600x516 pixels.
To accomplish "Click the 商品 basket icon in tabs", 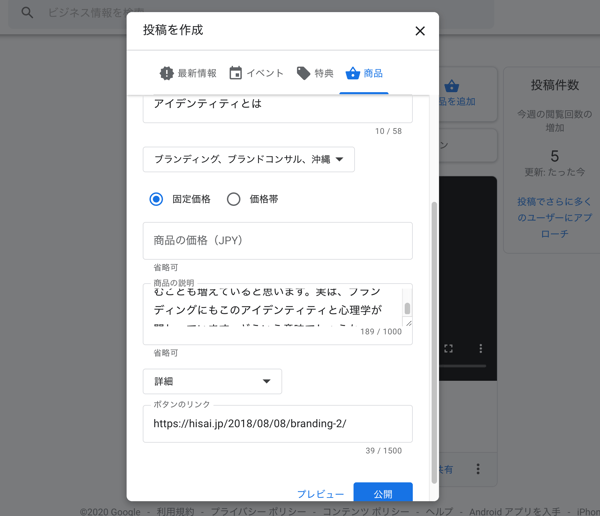I will (x=352, y=73).
